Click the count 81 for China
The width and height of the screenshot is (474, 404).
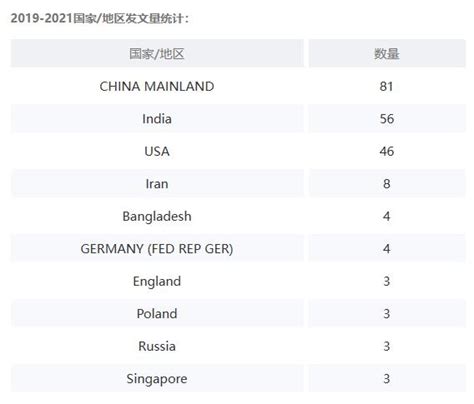[x=387, y=86]
